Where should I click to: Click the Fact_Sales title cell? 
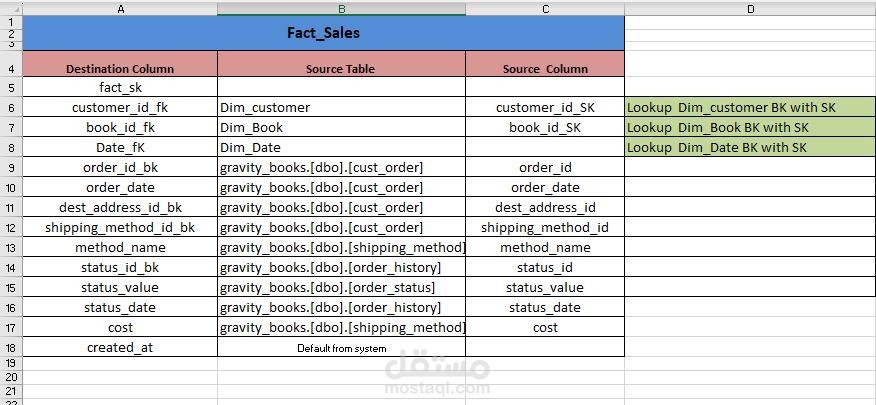coord(323,33)
